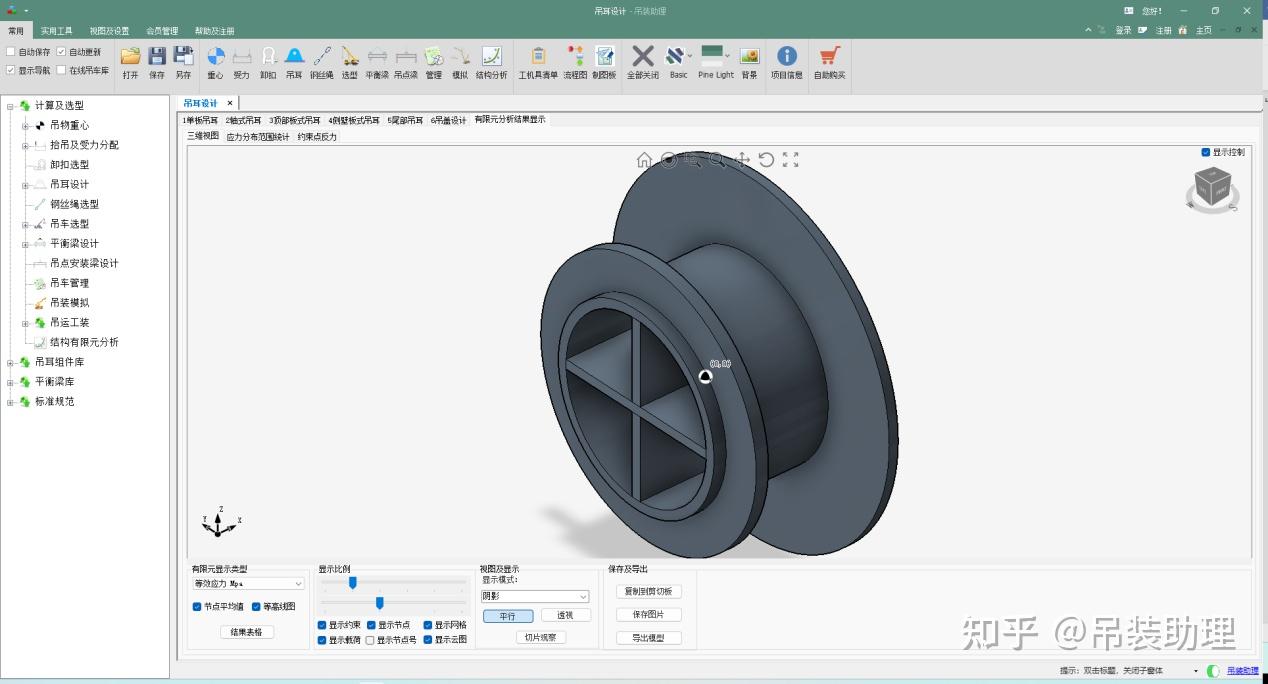Switch to the 视图及设置 ribbon tab

pos(109,31)
